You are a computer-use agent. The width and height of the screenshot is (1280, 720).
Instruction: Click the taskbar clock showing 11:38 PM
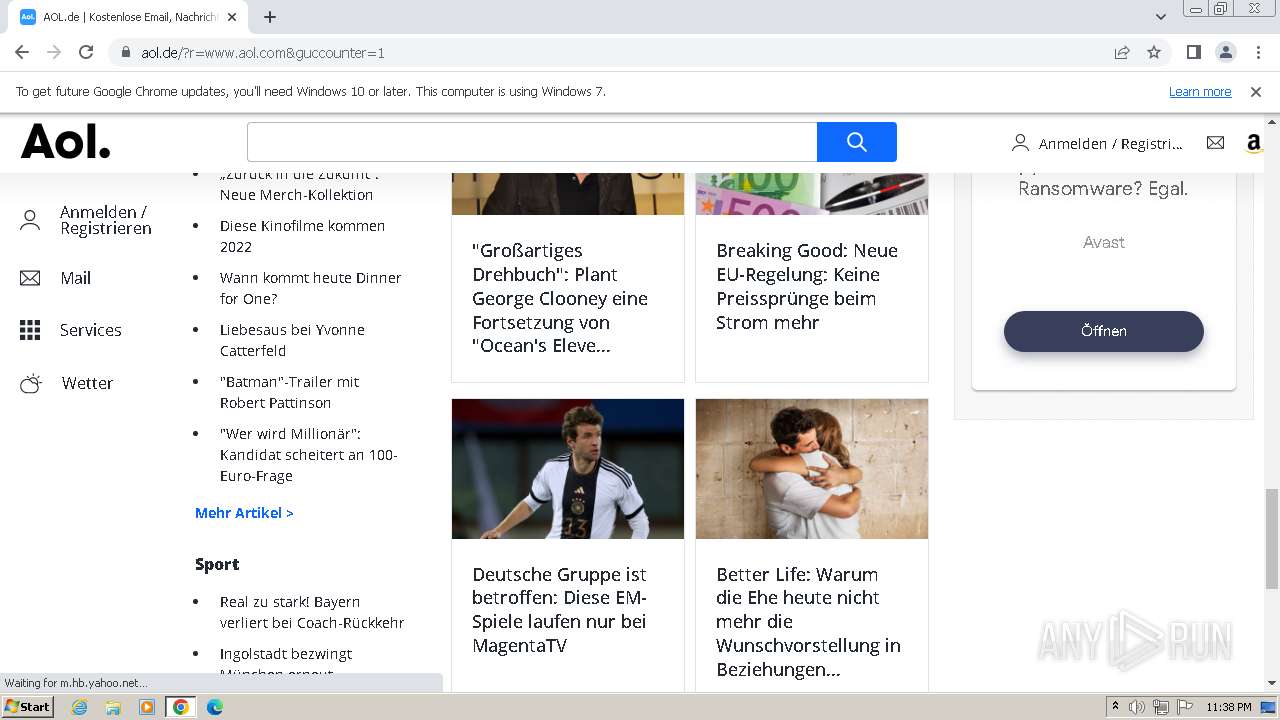click(x=1229, y=707)
